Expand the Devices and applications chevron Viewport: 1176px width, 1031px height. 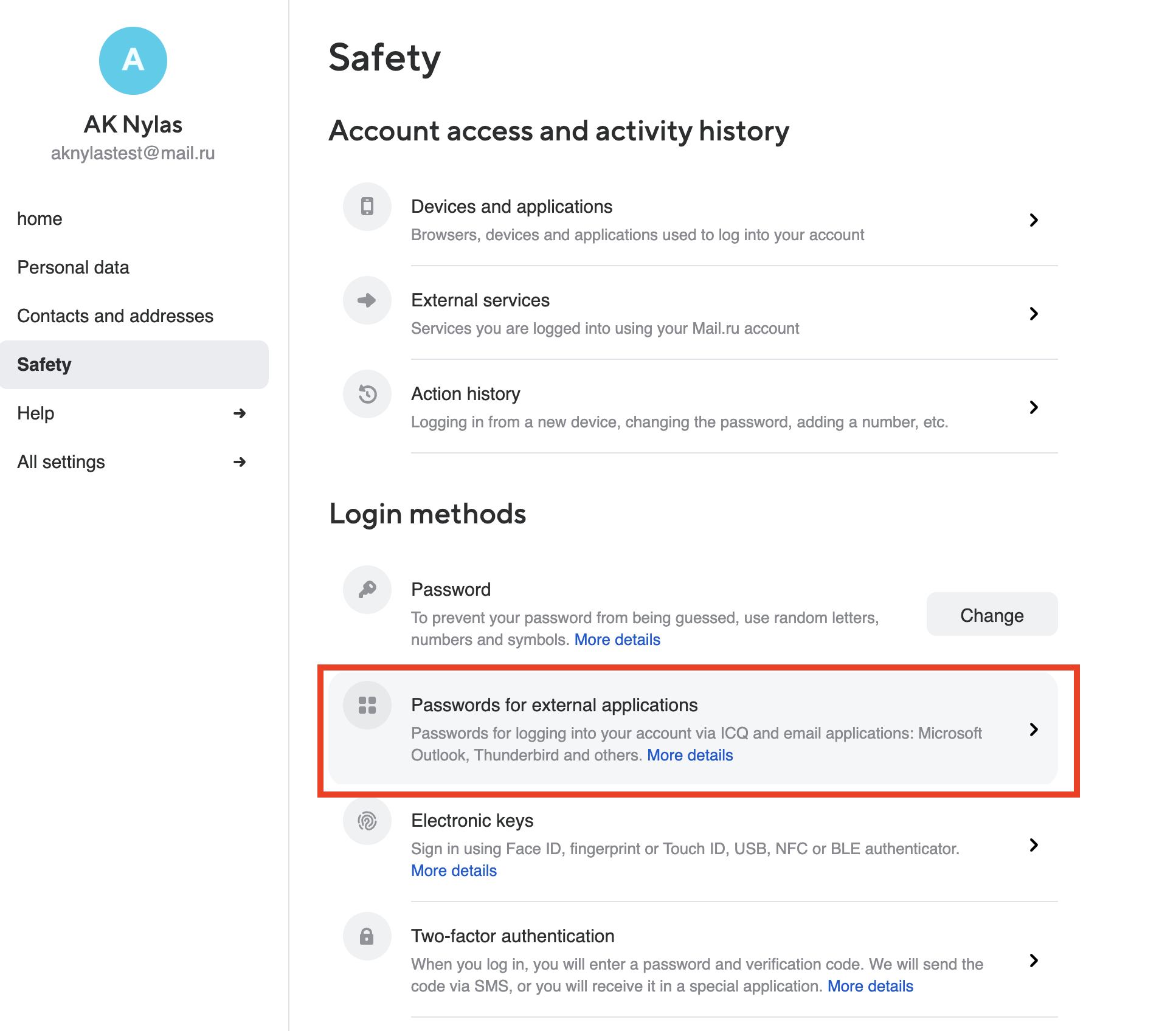click(1034, 220)
